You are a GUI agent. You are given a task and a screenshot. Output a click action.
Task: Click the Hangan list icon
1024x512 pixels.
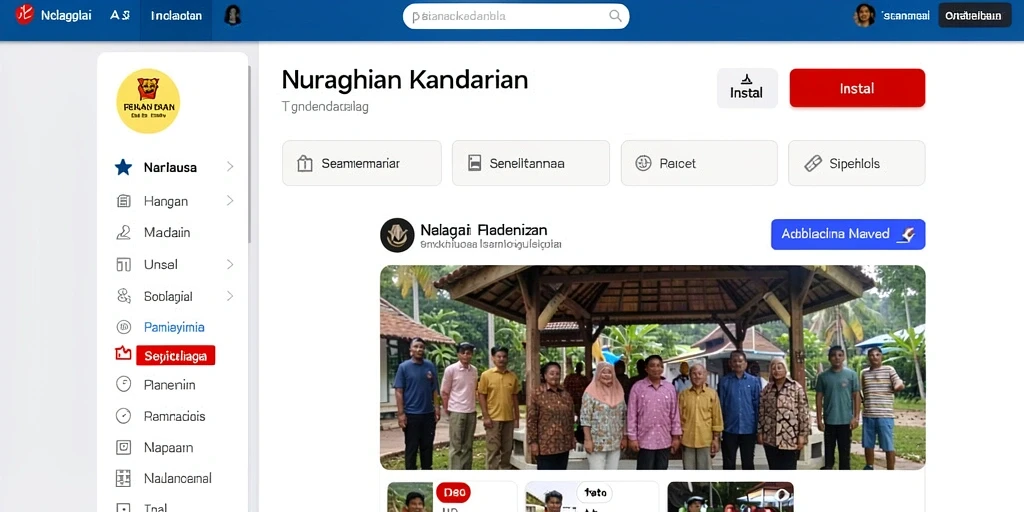[x=123, y=201]
